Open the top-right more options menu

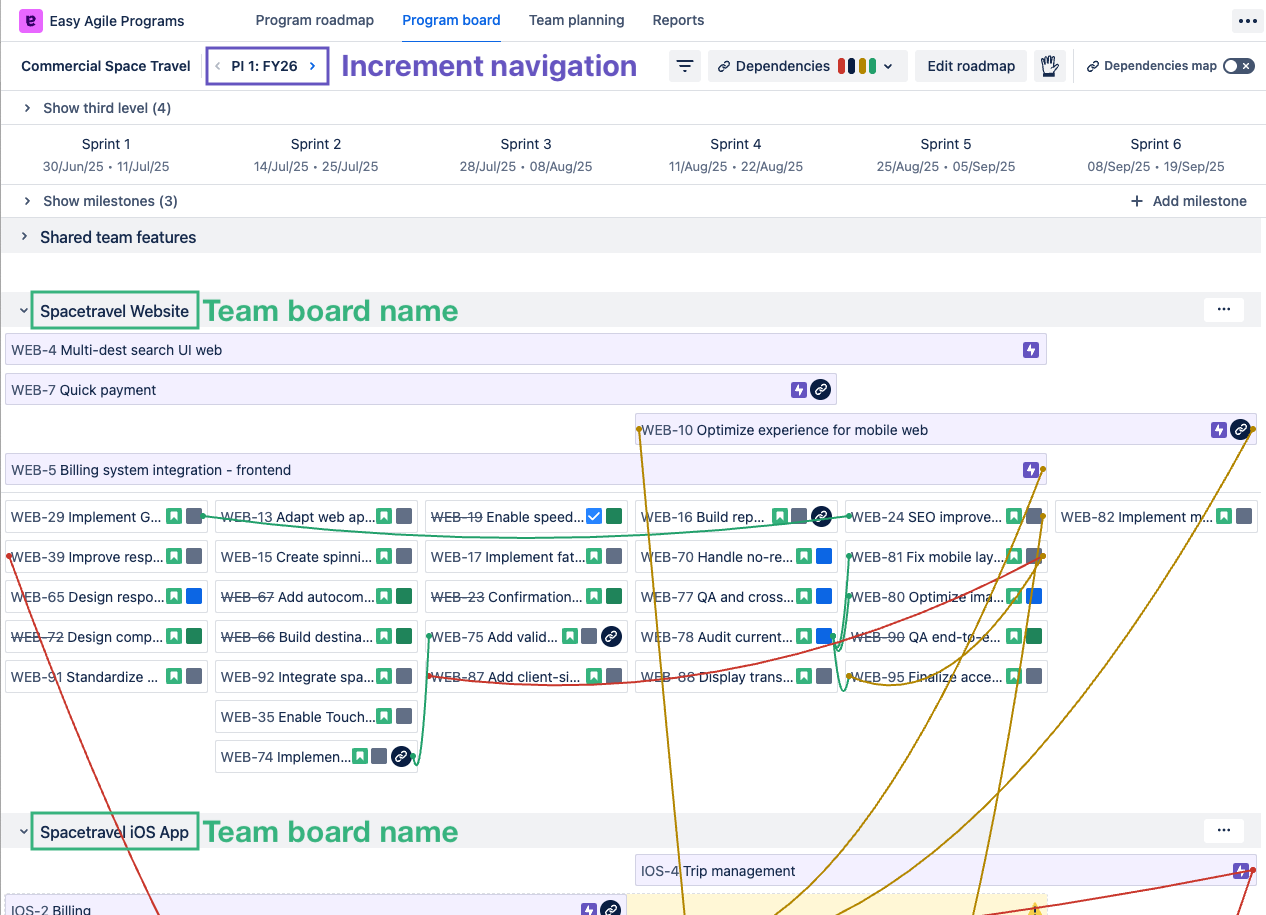pyautogui.click(x=1246, y=20)
